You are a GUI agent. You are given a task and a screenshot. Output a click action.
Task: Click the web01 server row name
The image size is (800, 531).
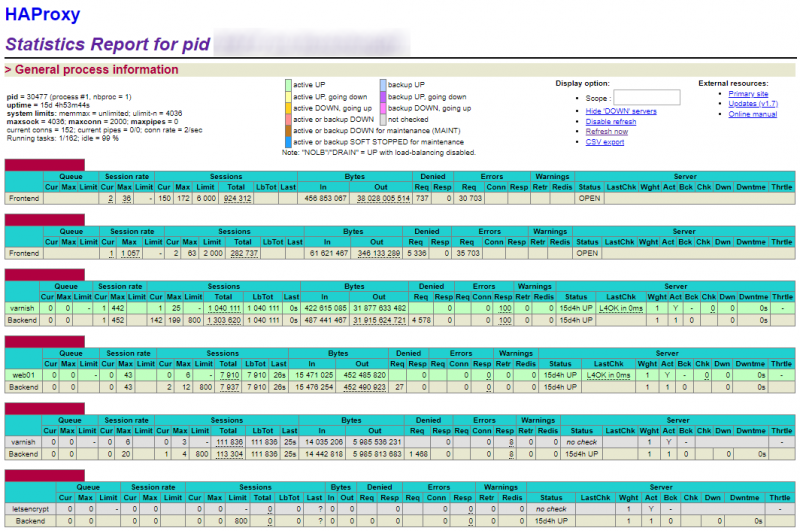pyautogui.click(x=23, y=375)
